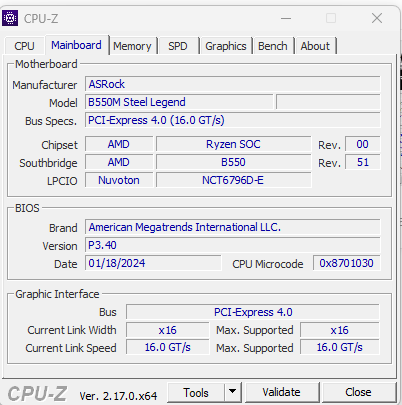Click the Southbridge label
The height and width of the screenshot is (405, 402).
[48, 163]
